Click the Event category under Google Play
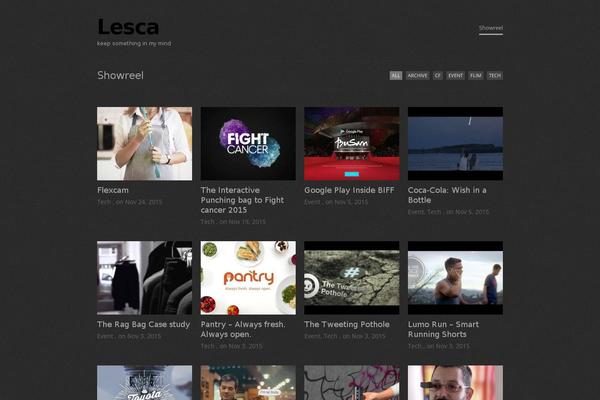600x400 pixels. pyautogui.click(x=312, y=202)
